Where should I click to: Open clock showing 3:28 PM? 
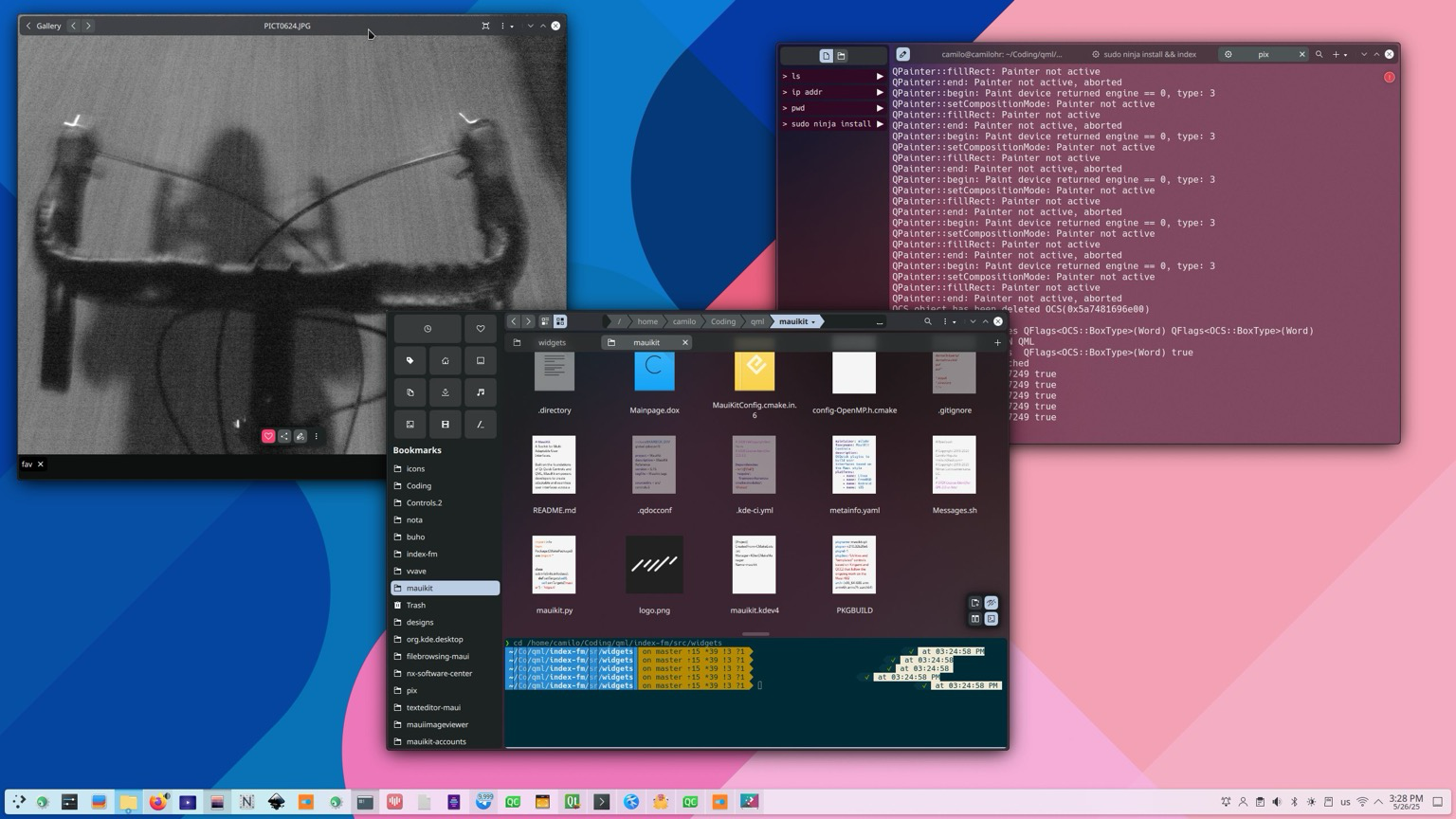tap(1406, 802)
